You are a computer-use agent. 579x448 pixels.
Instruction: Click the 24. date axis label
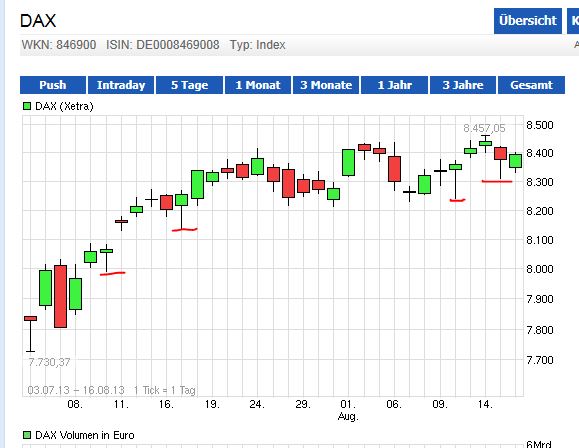(257, 404)
